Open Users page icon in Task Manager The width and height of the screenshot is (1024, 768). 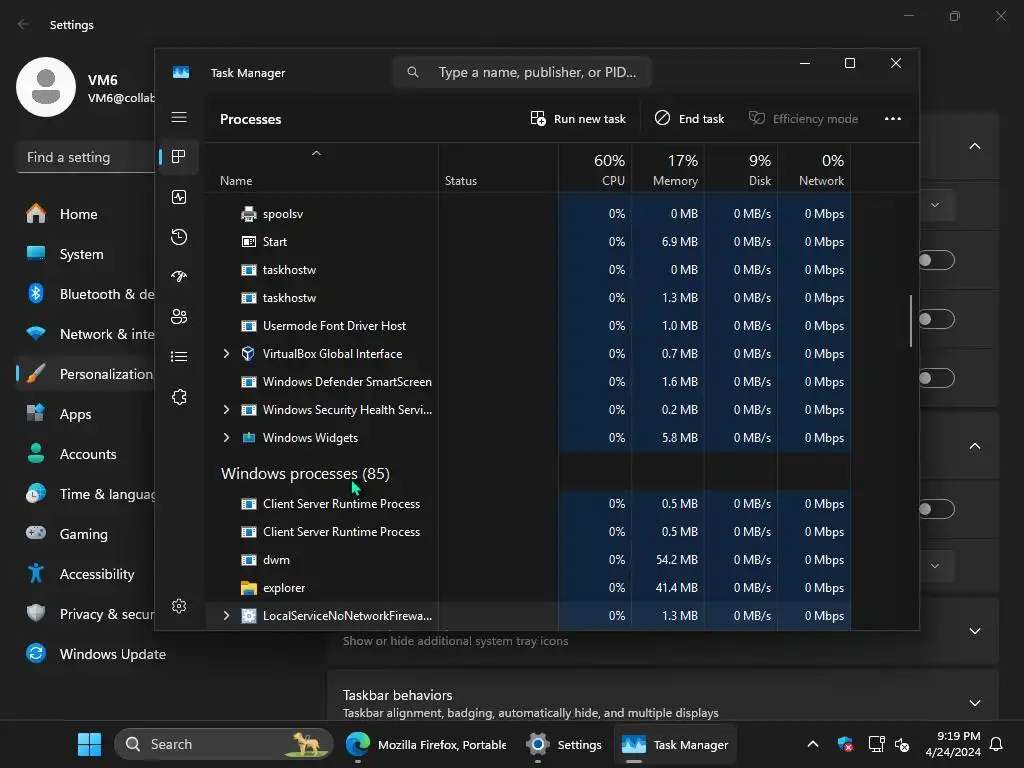179,317
